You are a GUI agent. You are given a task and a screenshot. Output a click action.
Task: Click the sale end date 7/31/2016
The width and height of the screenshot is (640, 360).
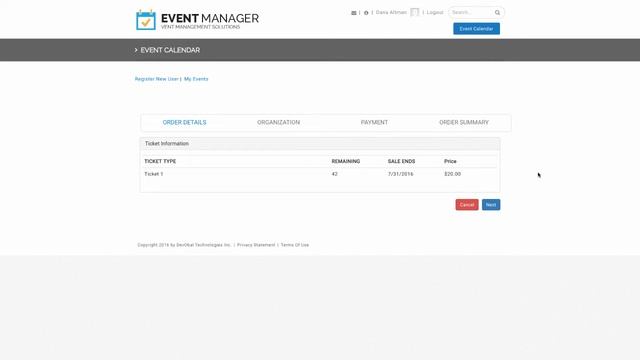(x=400, y=174)
